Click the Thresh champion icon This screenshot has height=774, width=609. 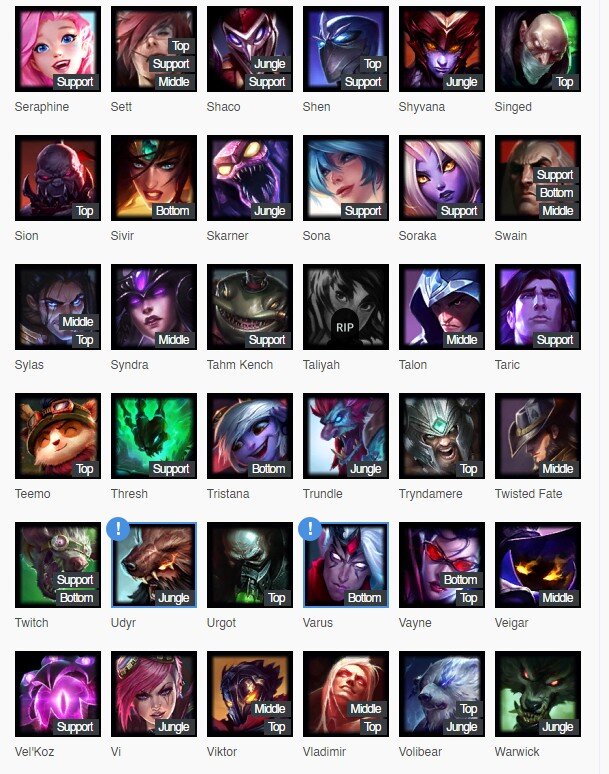[154, 436]
